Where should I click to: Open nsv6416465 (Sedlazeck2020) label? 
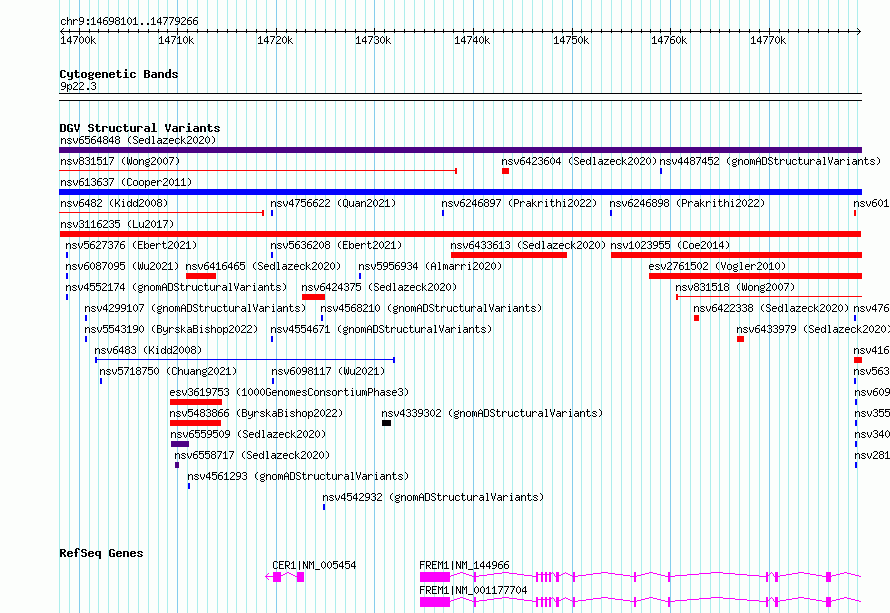point(263,266)
